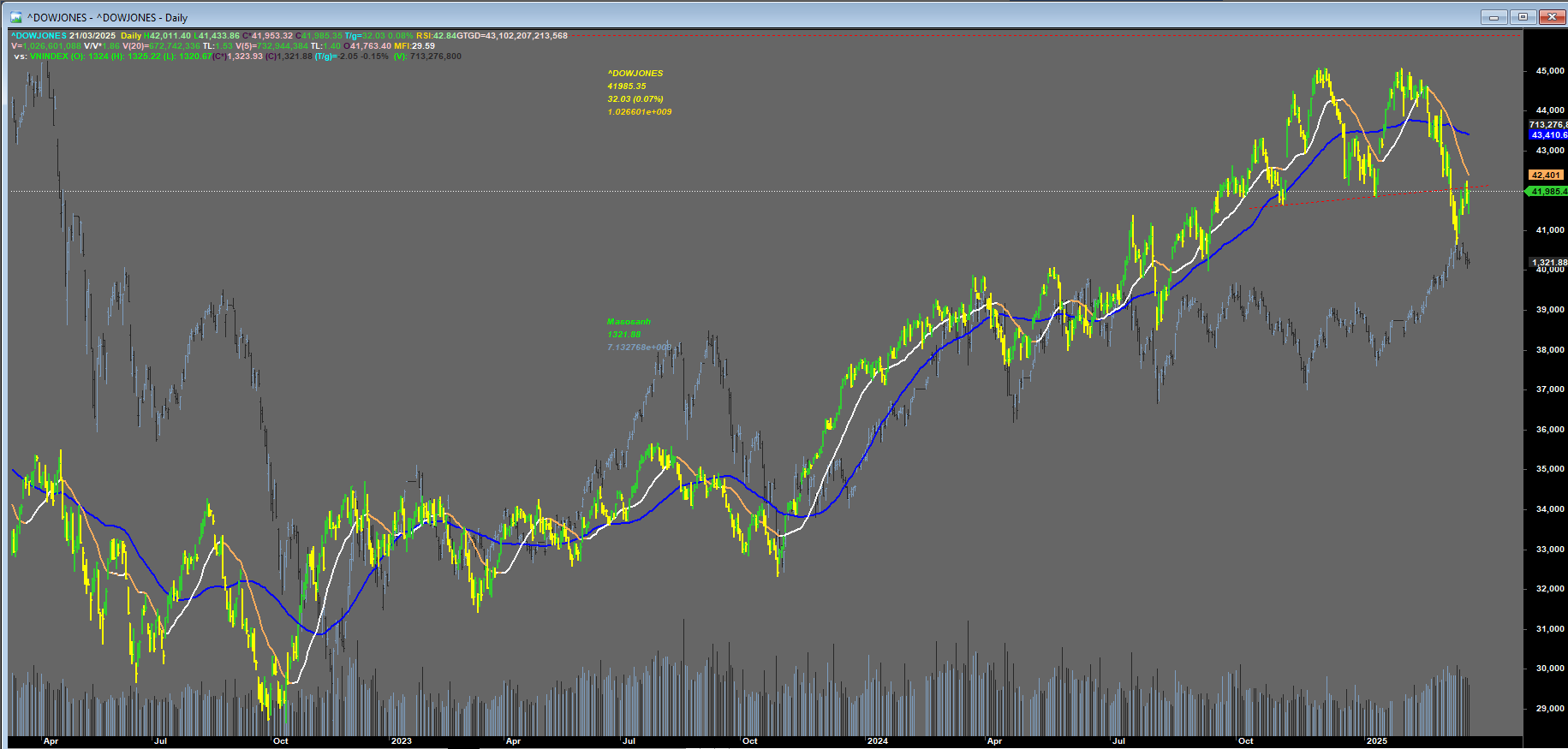Click the 31,000 price axis label
Image resolution: width=1568 pixels, height=749 pixels.
(1550, 629)
